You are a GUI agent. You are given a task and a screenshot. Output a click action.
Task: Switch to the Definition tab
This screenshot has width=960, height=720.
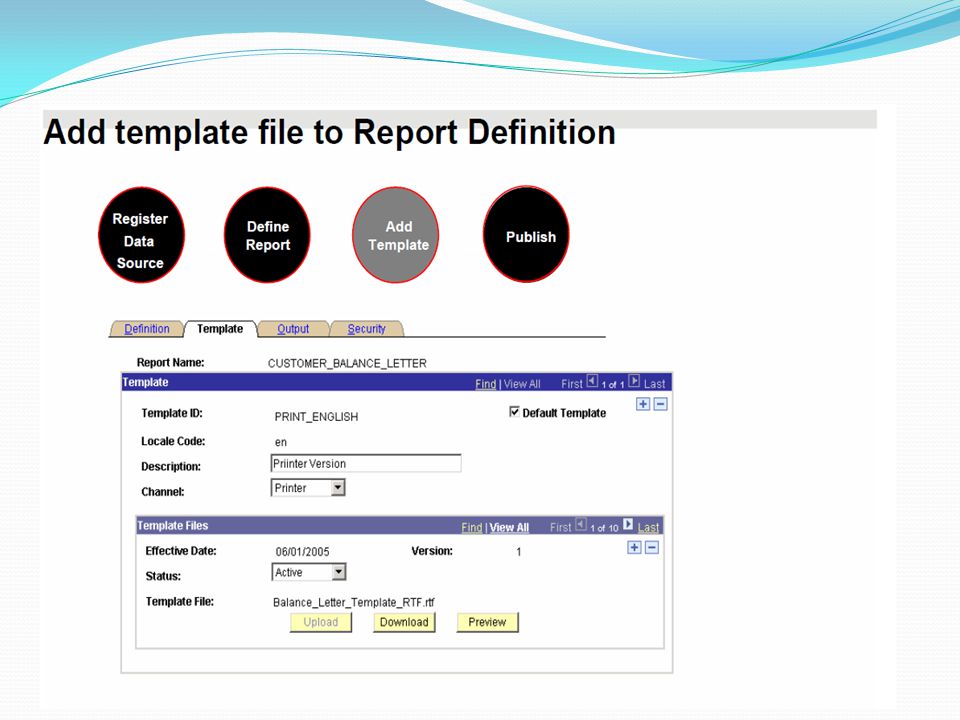[147, 329]
